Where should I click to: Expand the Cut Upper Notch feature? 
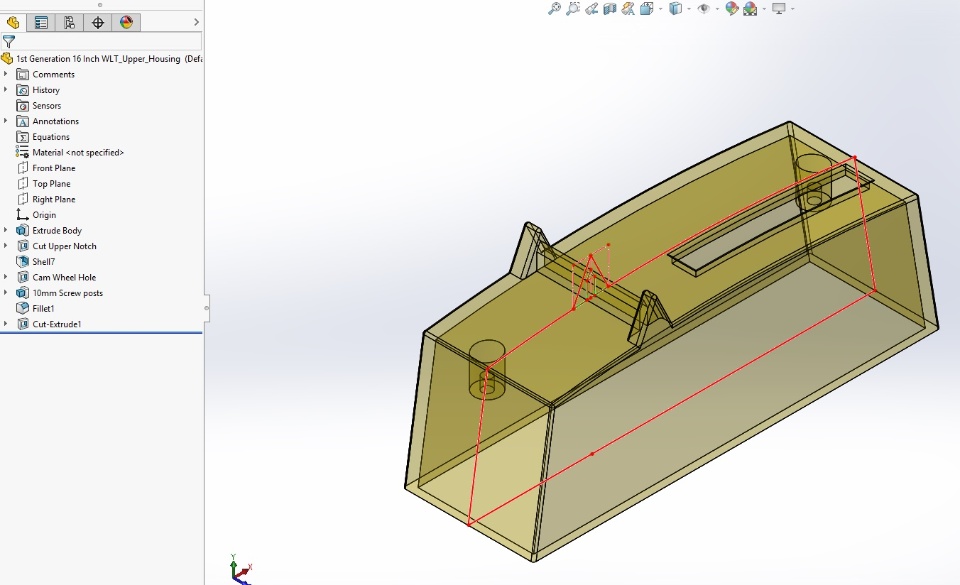pyautogui.click(x=6, y=246)
